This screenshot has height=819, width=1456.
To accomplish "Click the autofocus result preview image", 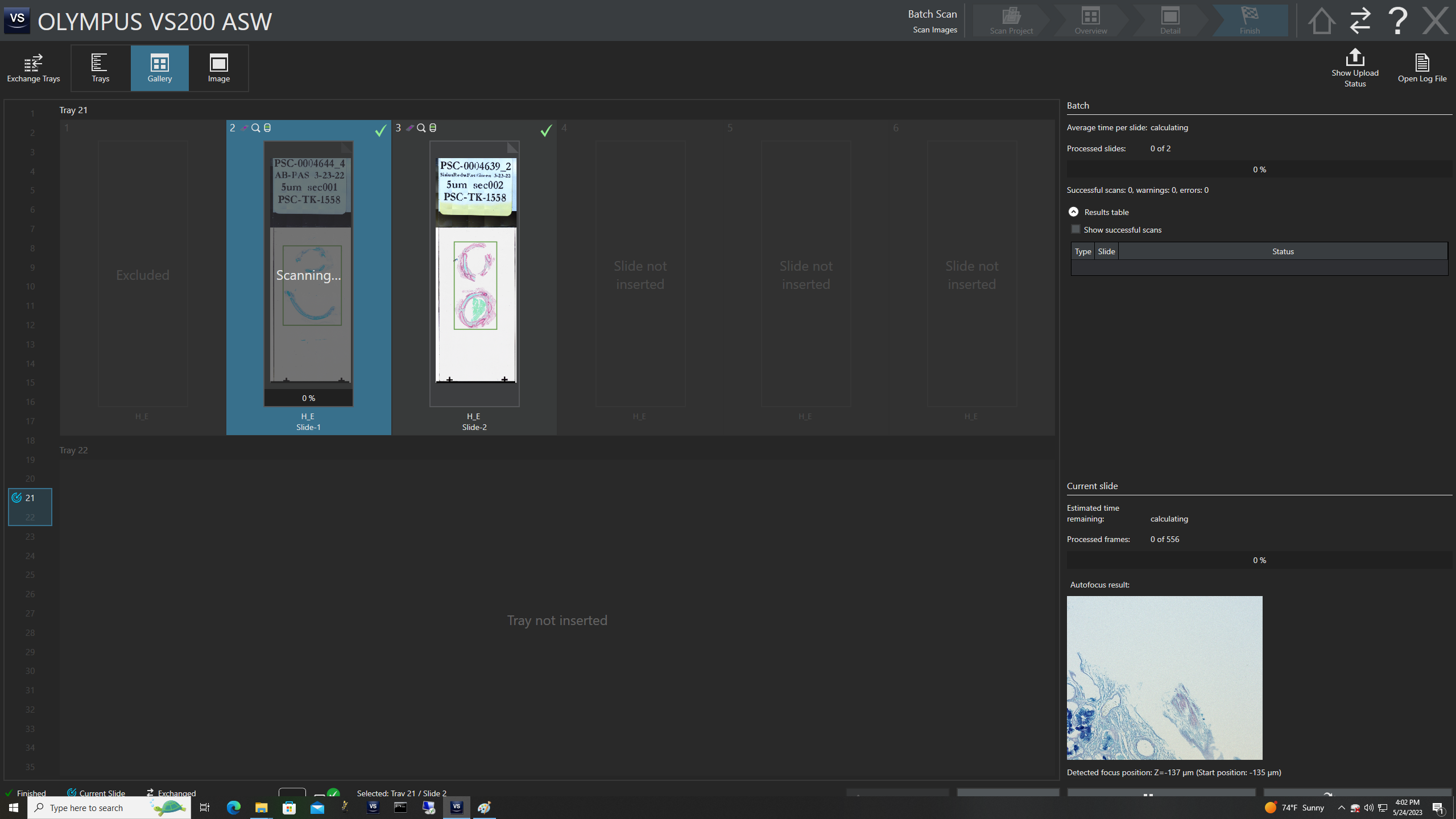I will (1164, 677).
